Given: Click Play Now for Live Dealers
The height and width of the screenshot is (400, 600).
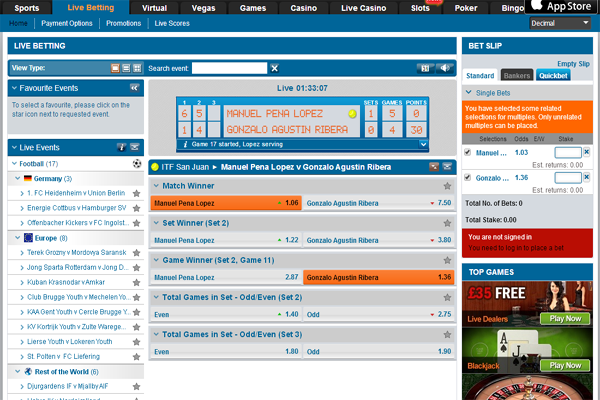Looking at the screenshot, I should point(565,318).
